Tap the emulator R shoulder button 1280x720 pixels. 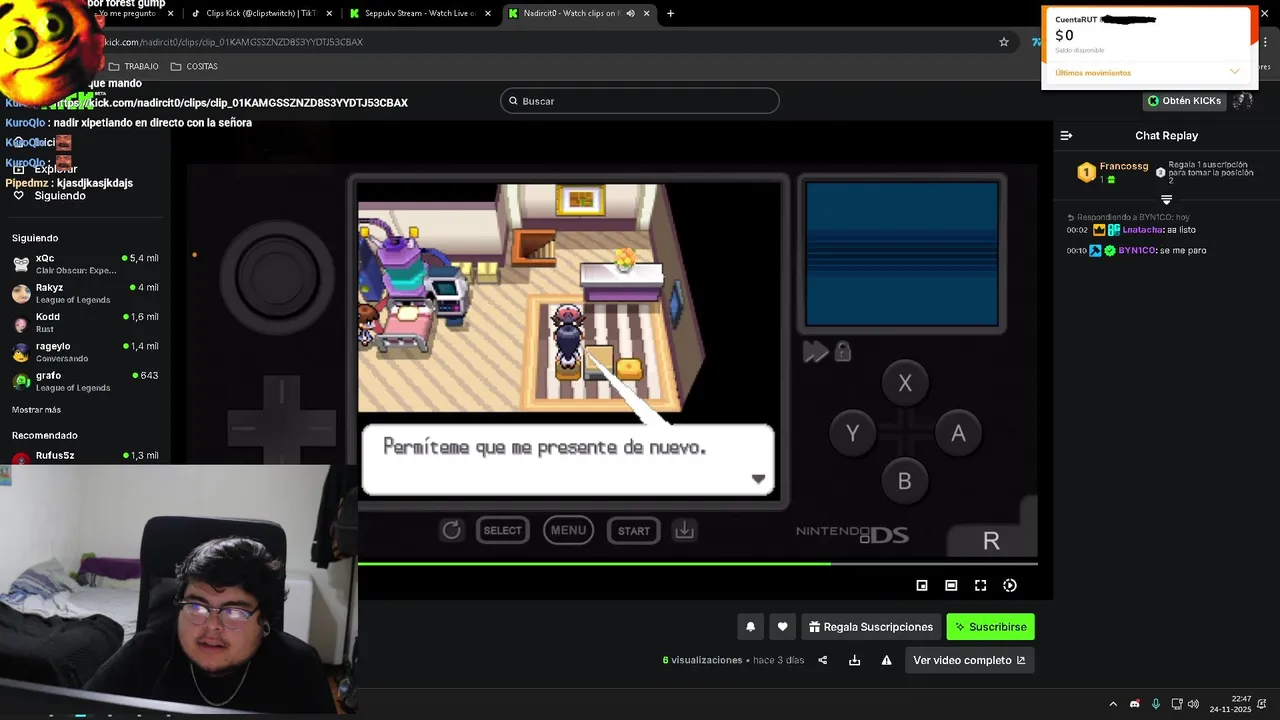991,540
